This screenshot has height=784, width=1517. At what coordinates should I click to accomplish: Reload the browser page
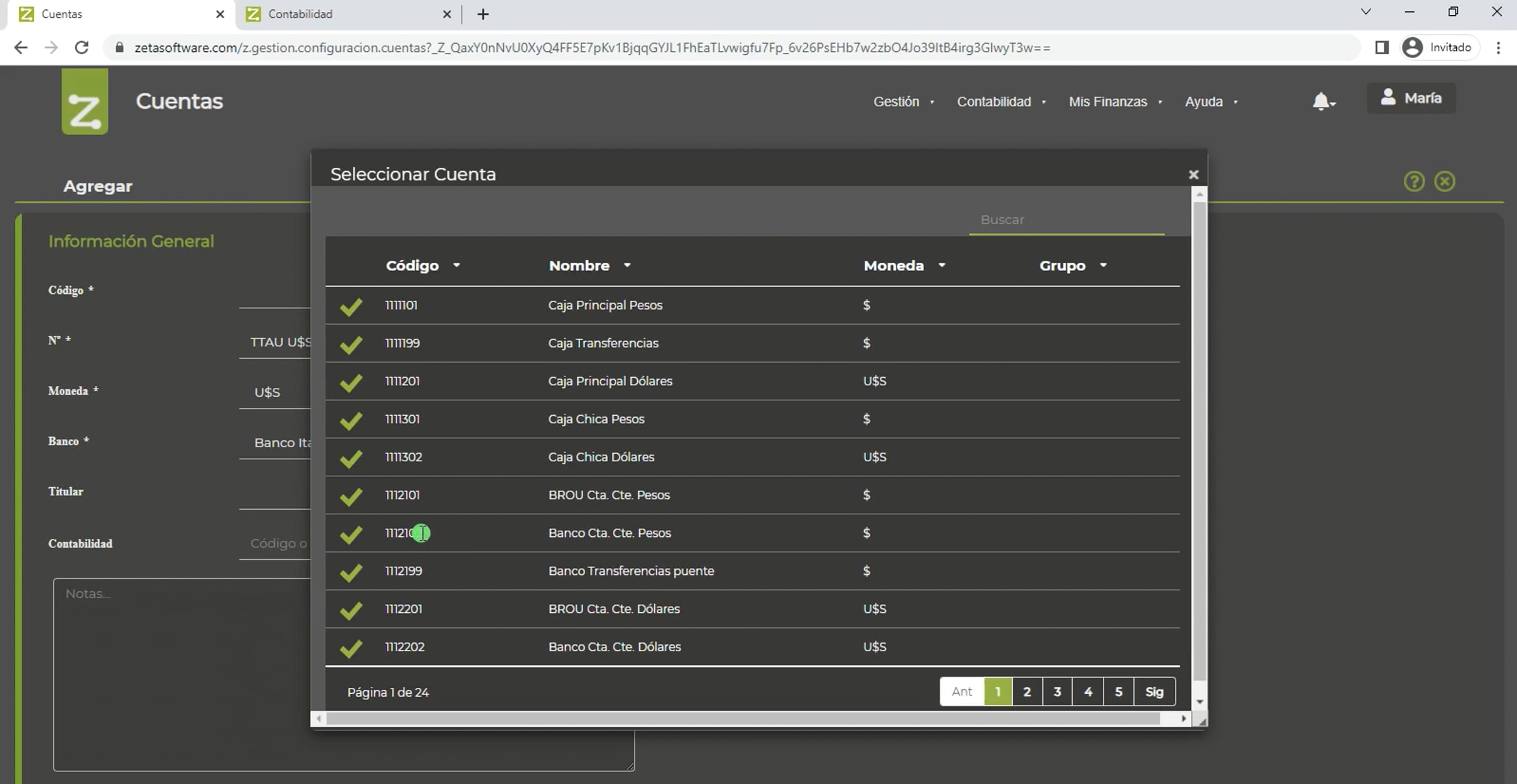[x=82, y=47]
